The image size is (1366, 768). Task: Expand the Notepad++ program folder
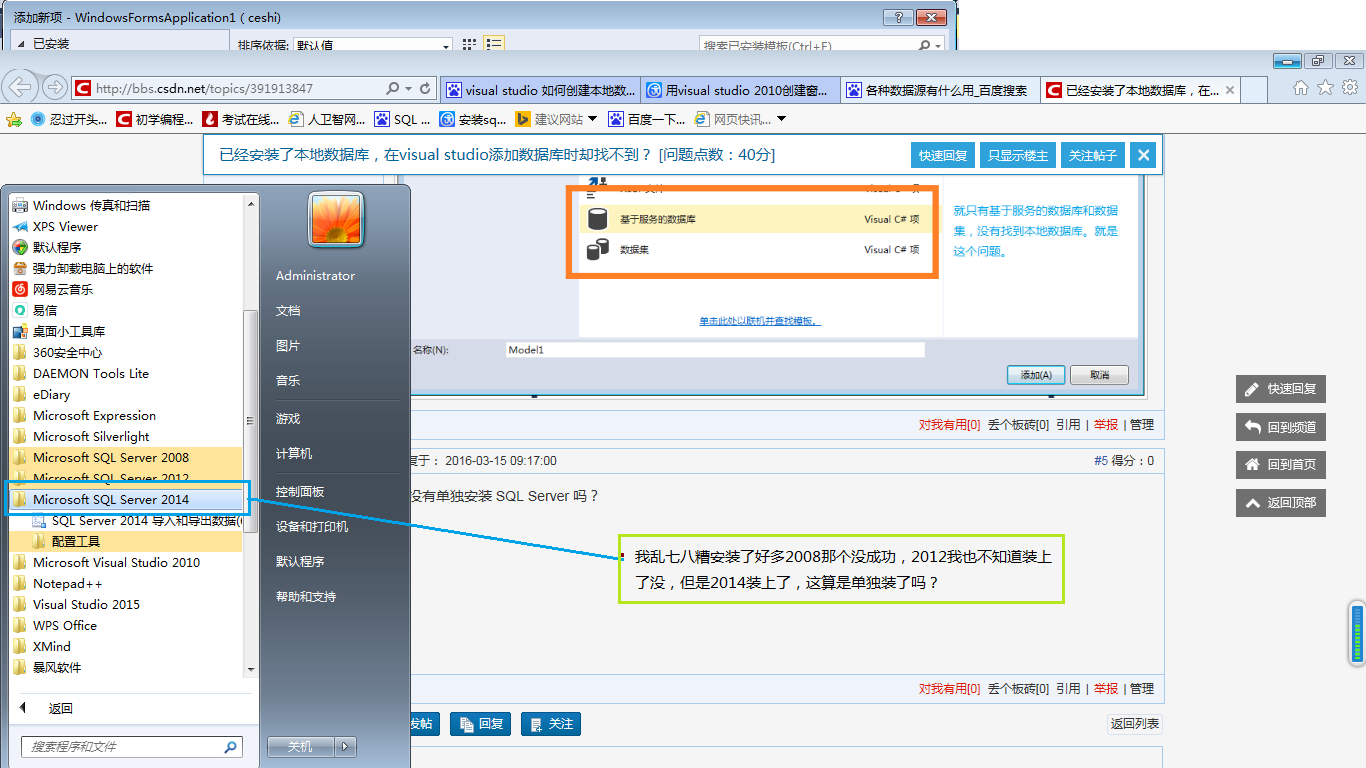(58, 583)
